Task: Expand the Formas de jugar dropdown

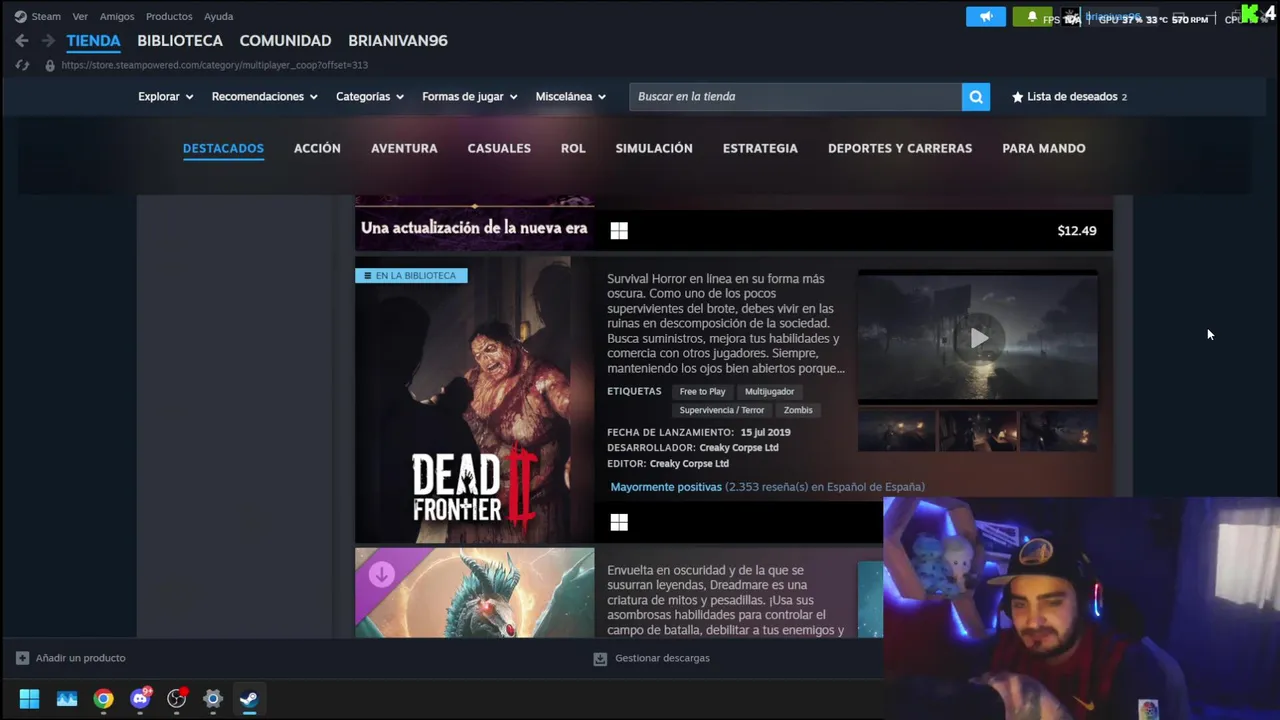Action: tap(470, 97)
